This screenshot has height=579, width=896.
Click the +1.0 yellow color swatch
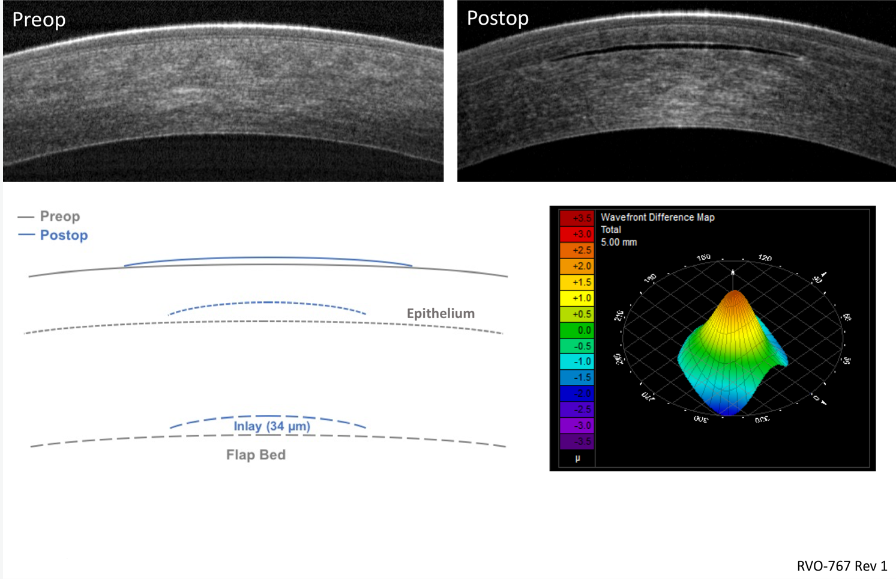pos(577,298)
